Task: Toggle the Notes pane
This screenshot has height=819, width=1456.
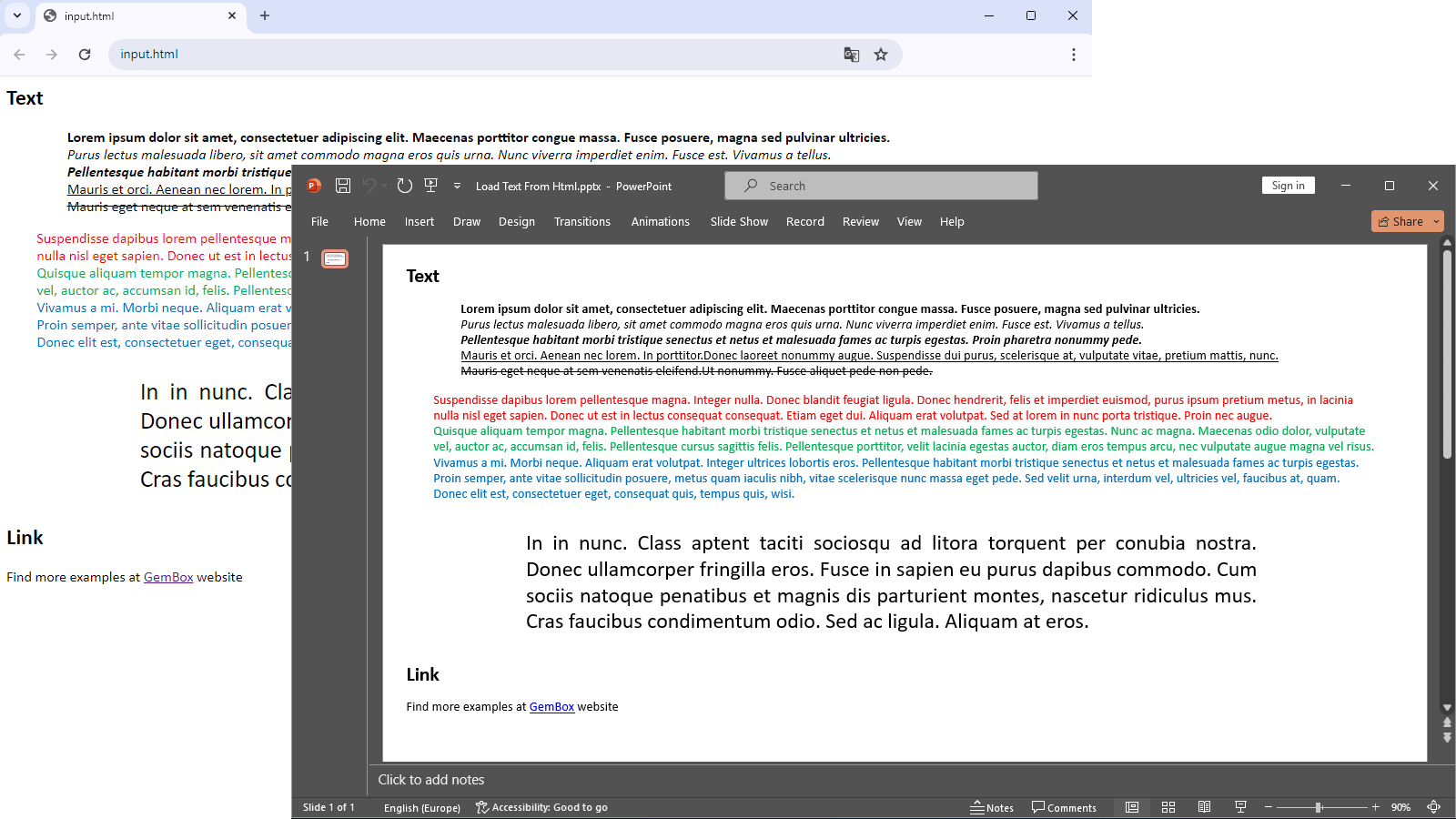Action: pos(992,807)
